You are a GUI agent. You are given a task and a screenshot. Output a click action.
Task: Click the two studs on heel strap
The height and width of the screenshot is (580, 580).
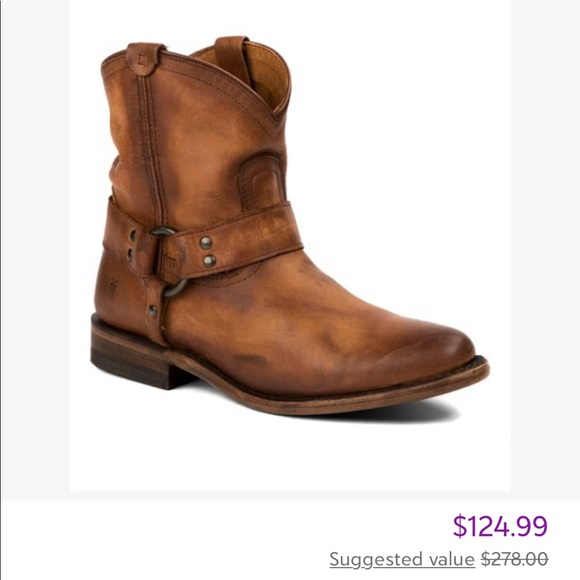tap(131, 245)
